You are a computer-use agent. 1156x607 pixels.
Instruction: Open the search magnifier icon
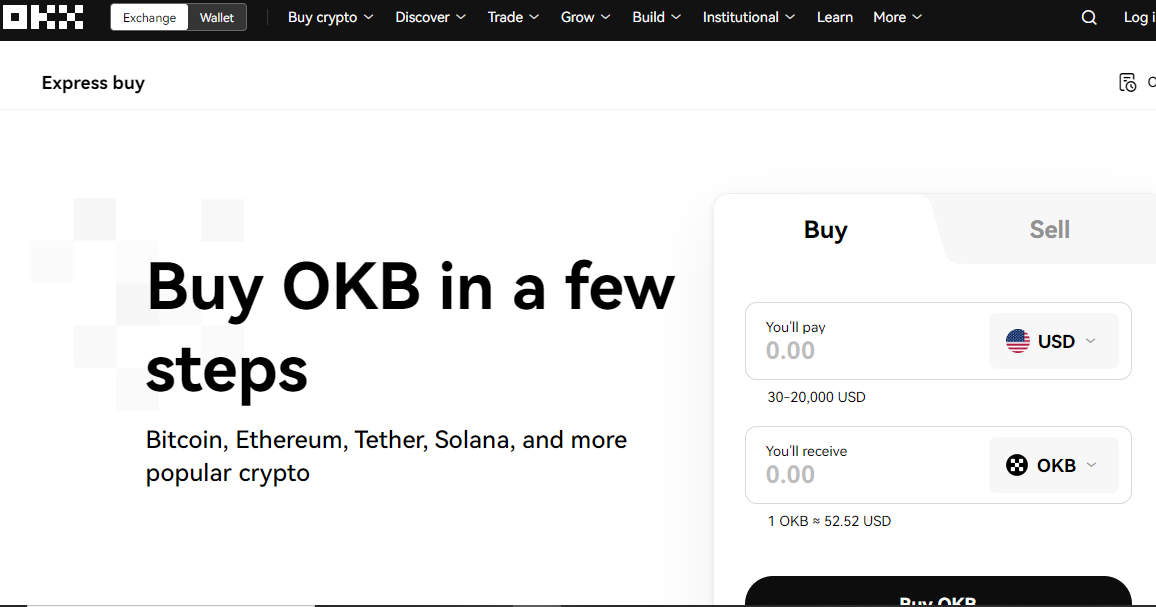click(x=1089, y=18)
